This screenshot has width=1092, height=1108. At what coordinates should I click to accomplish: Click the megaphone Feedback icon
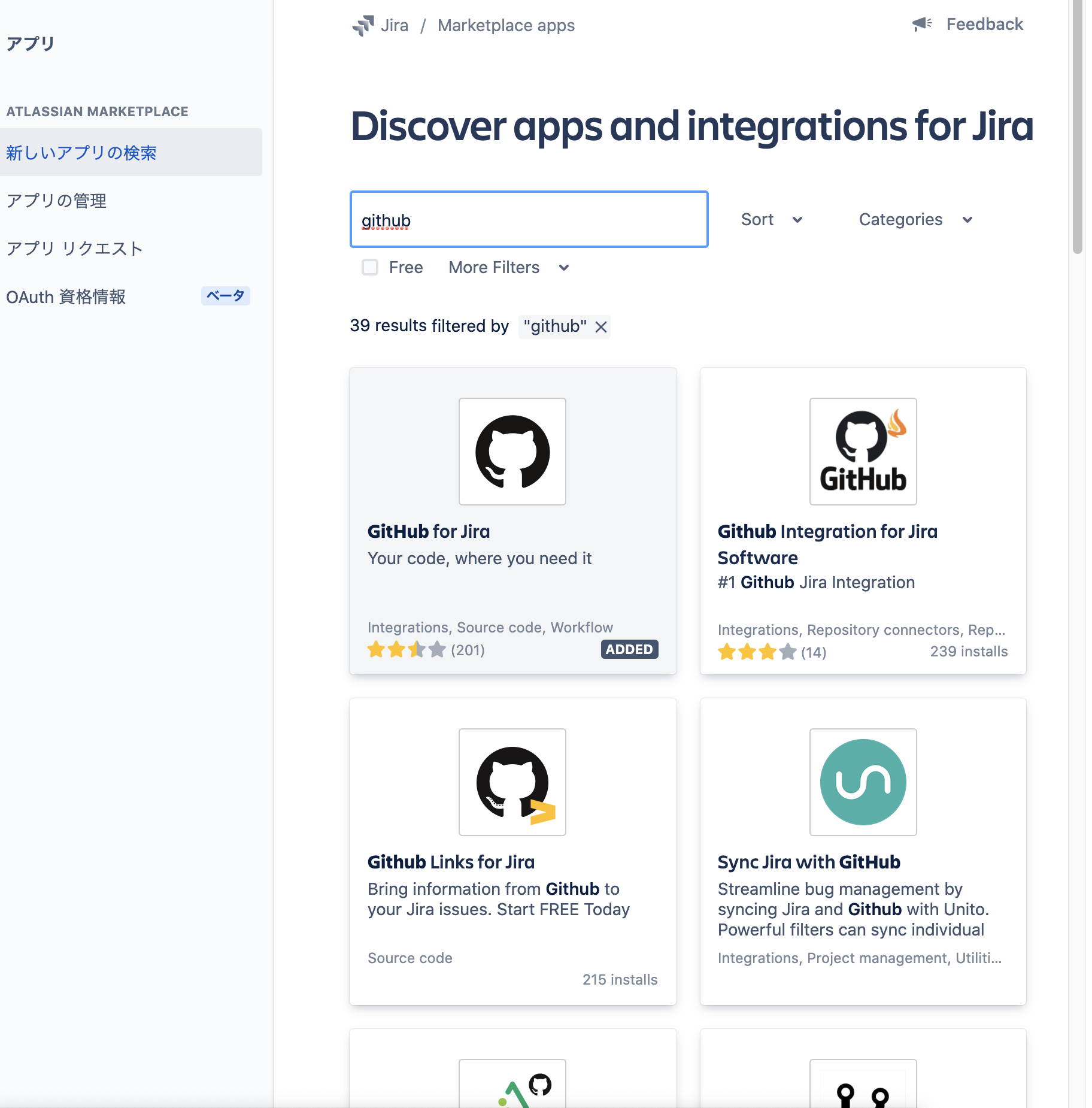(x=921, y=23)
